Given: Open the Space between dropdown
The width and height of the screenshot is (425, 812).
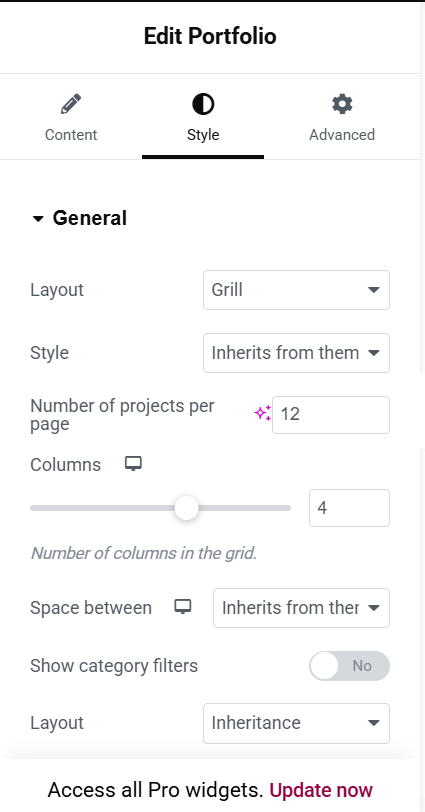Looking at the screenshot, I should coord(301,608).
